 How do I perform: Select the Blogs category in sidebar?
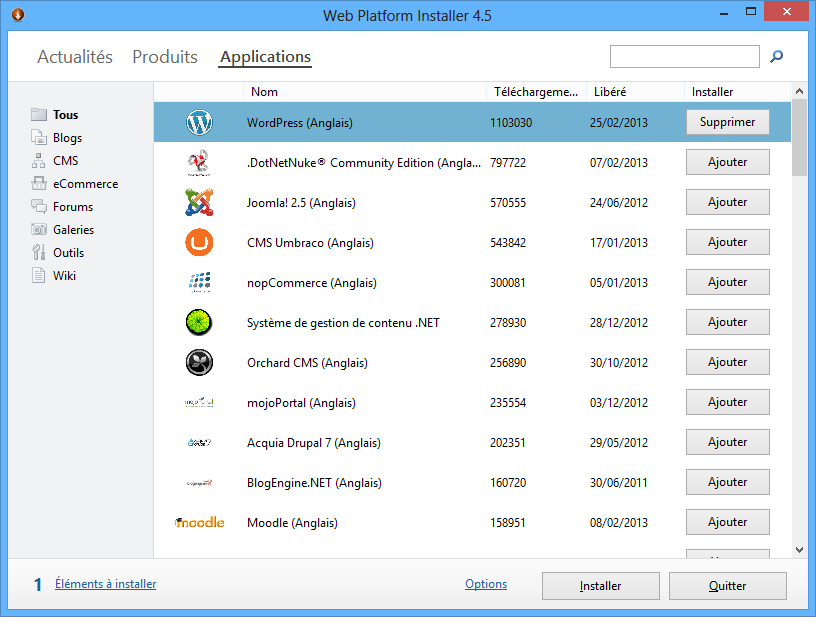pos(67,138)
